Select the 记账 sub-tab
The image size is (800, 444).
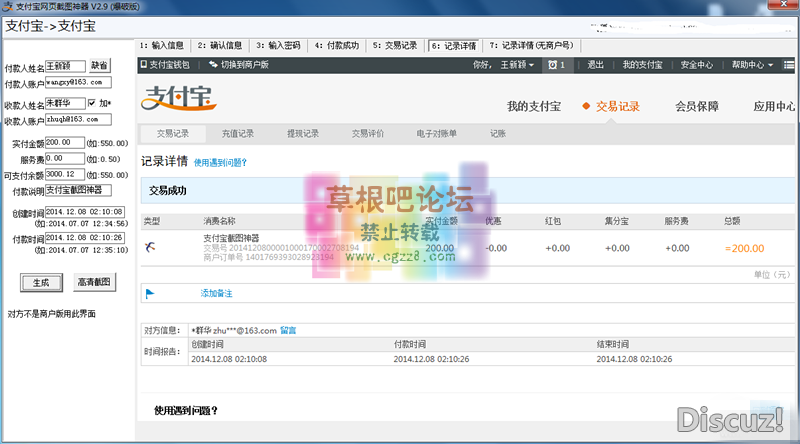click(x=498, y=134)
